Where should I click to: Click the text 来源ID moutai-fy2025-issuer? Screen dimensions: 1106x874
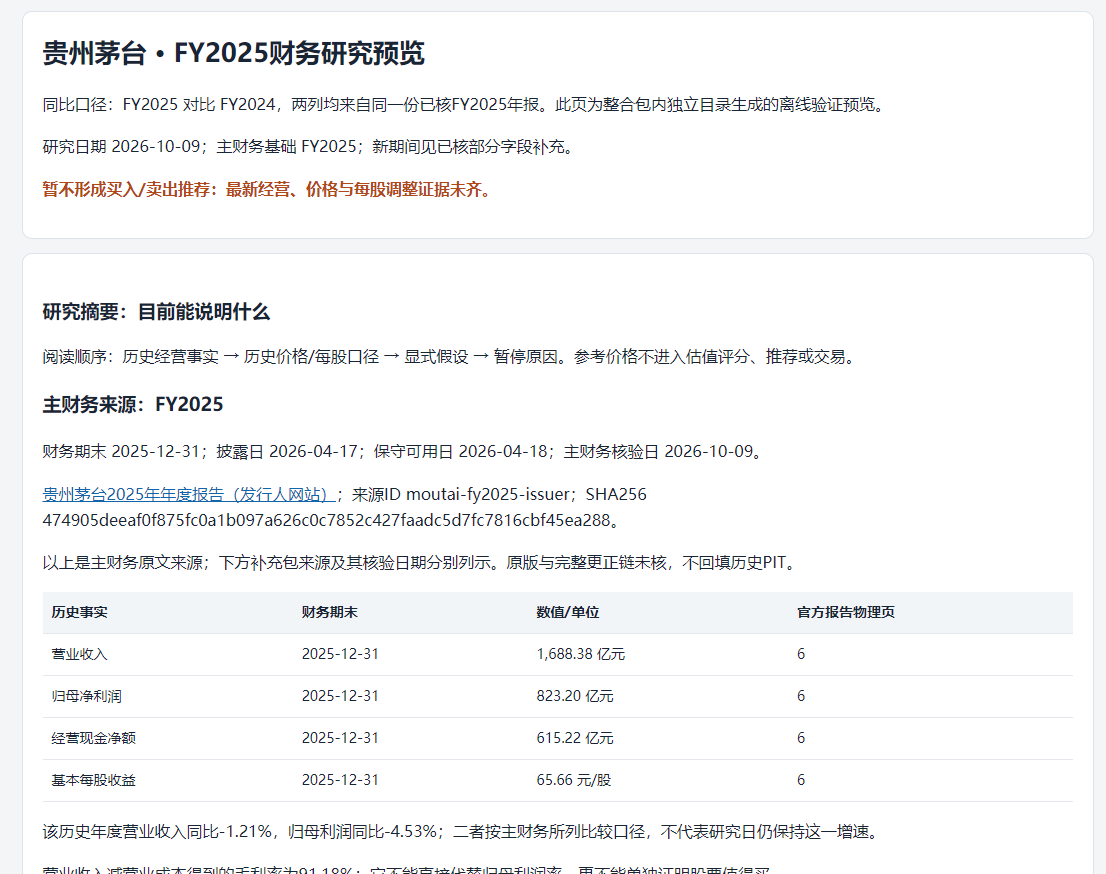[461, 494]
